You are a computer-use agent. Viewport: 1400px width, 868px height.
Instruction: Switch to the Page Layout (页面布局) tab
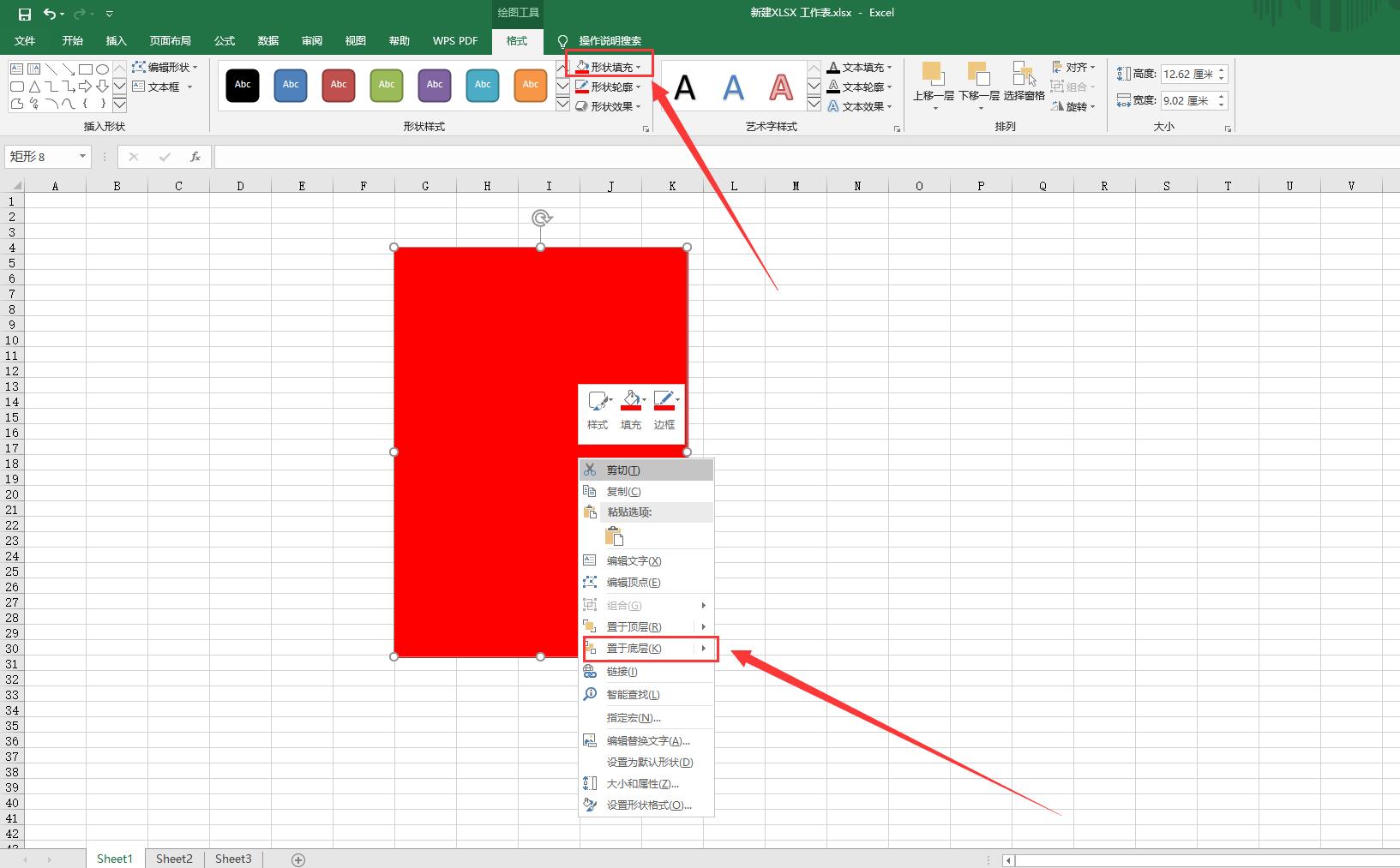170,40
